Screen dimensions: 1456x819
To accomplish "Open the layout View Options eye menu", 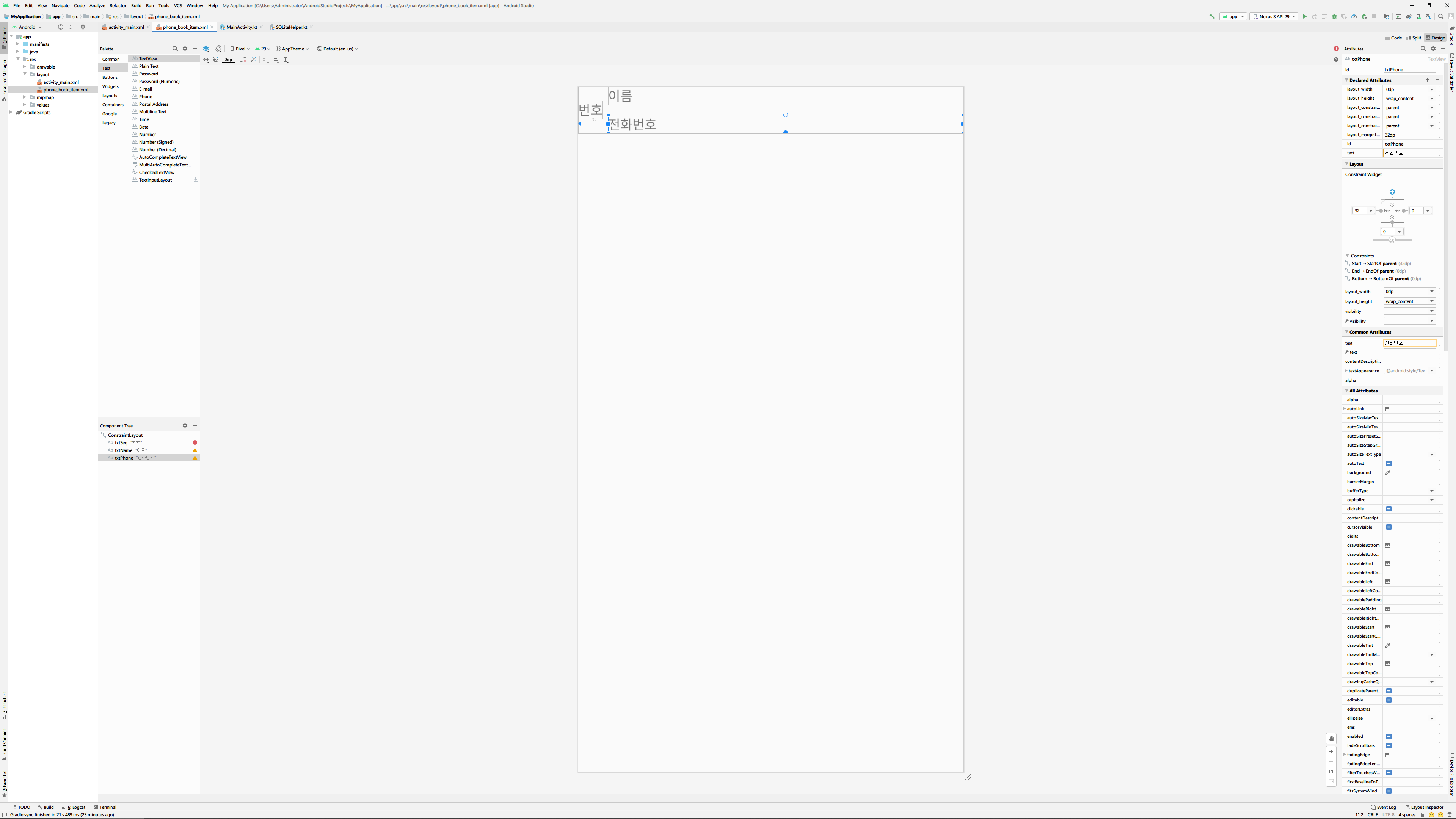I will (206, 60).
